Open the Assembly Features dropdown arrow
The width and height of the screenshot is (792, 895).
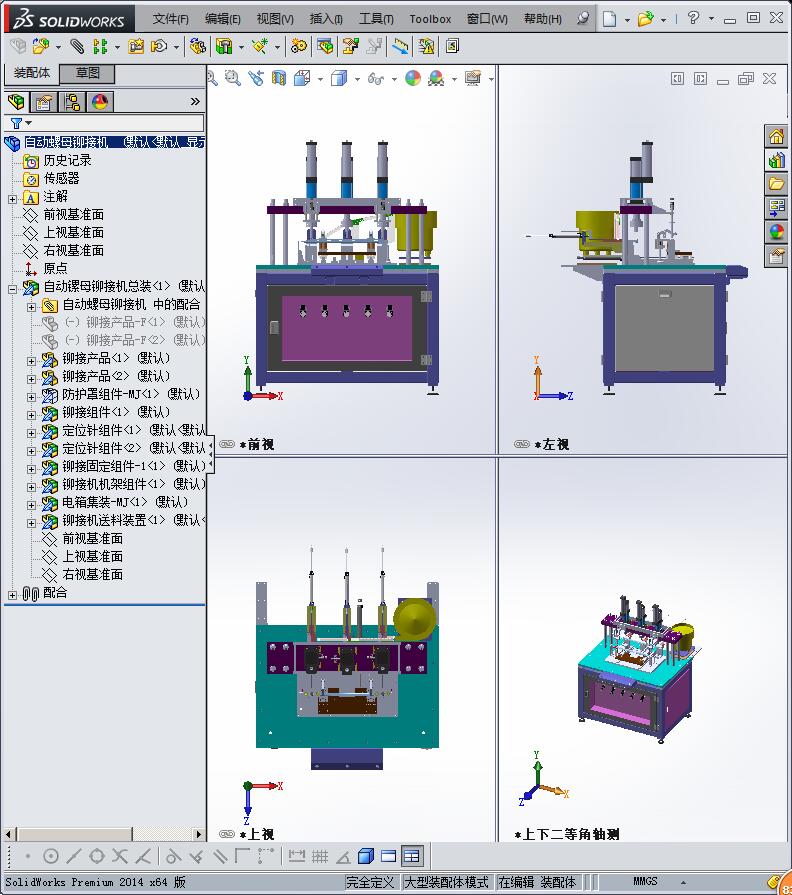tap(241, 47)
